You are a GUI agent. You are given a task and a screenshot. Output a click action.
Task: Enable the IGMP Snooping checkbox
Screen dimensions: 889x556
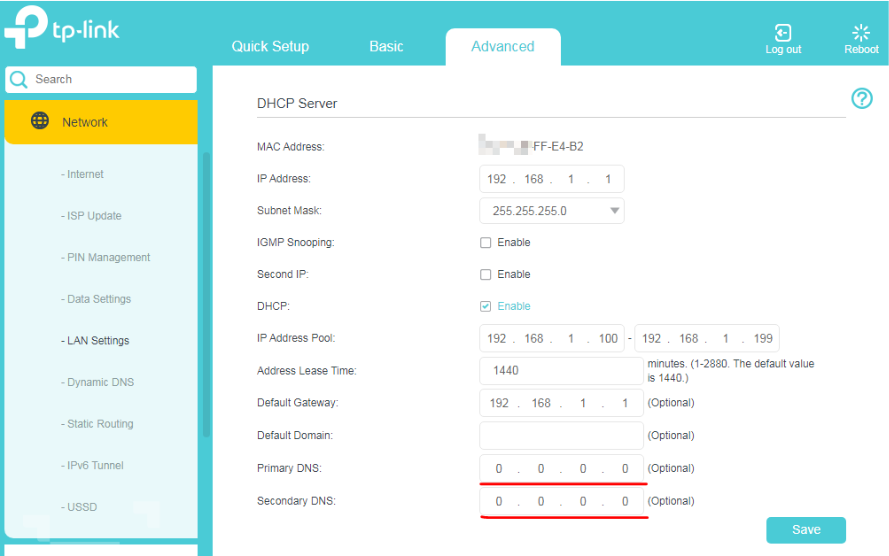tap(486, 243)
